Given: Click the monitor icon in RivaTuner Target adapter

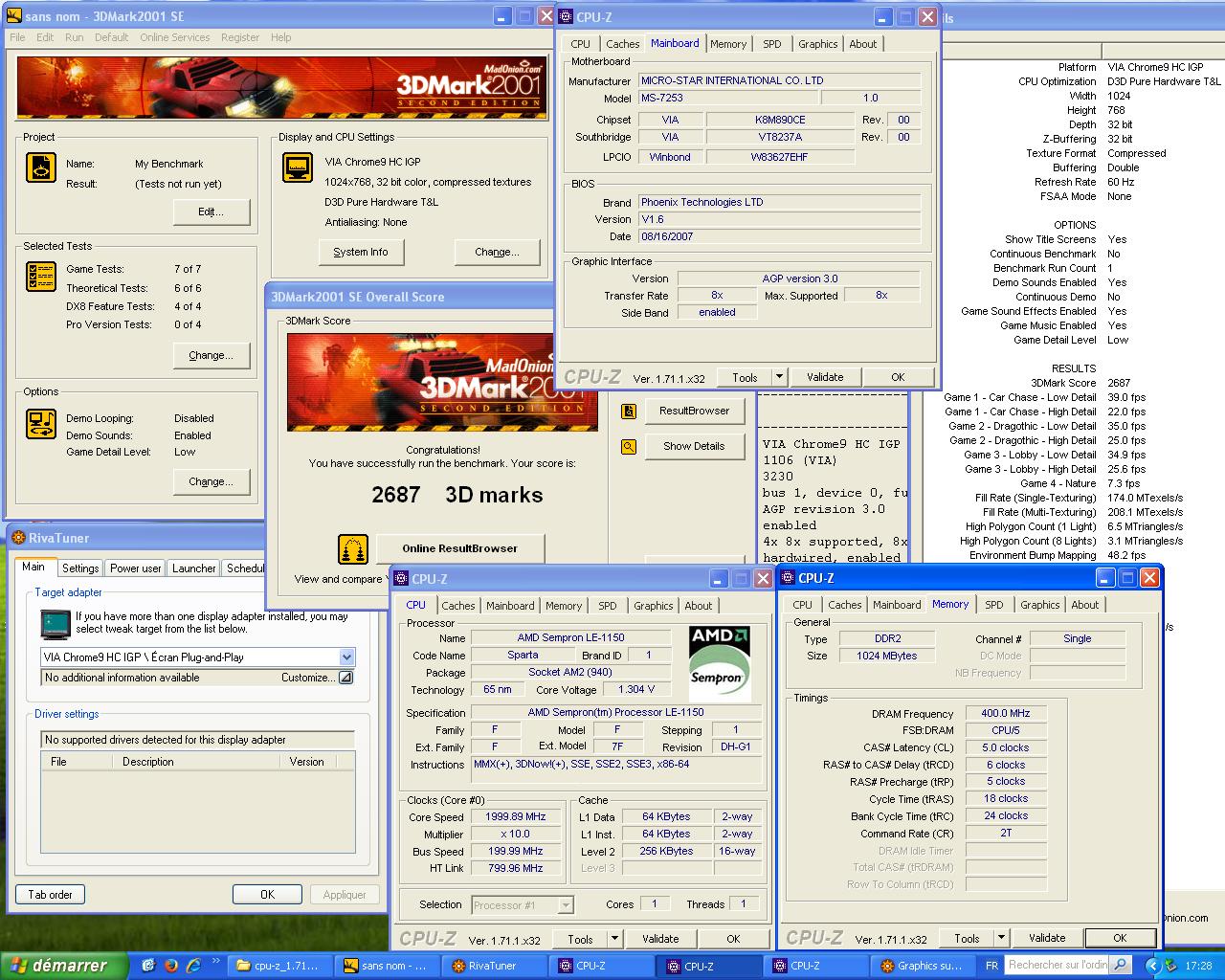Looking at the screenshot, I should point(56,624).
